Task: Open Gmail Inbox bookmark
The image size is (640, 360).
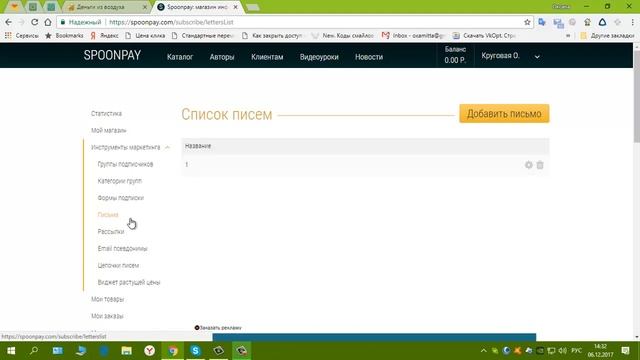Action: 413,36
